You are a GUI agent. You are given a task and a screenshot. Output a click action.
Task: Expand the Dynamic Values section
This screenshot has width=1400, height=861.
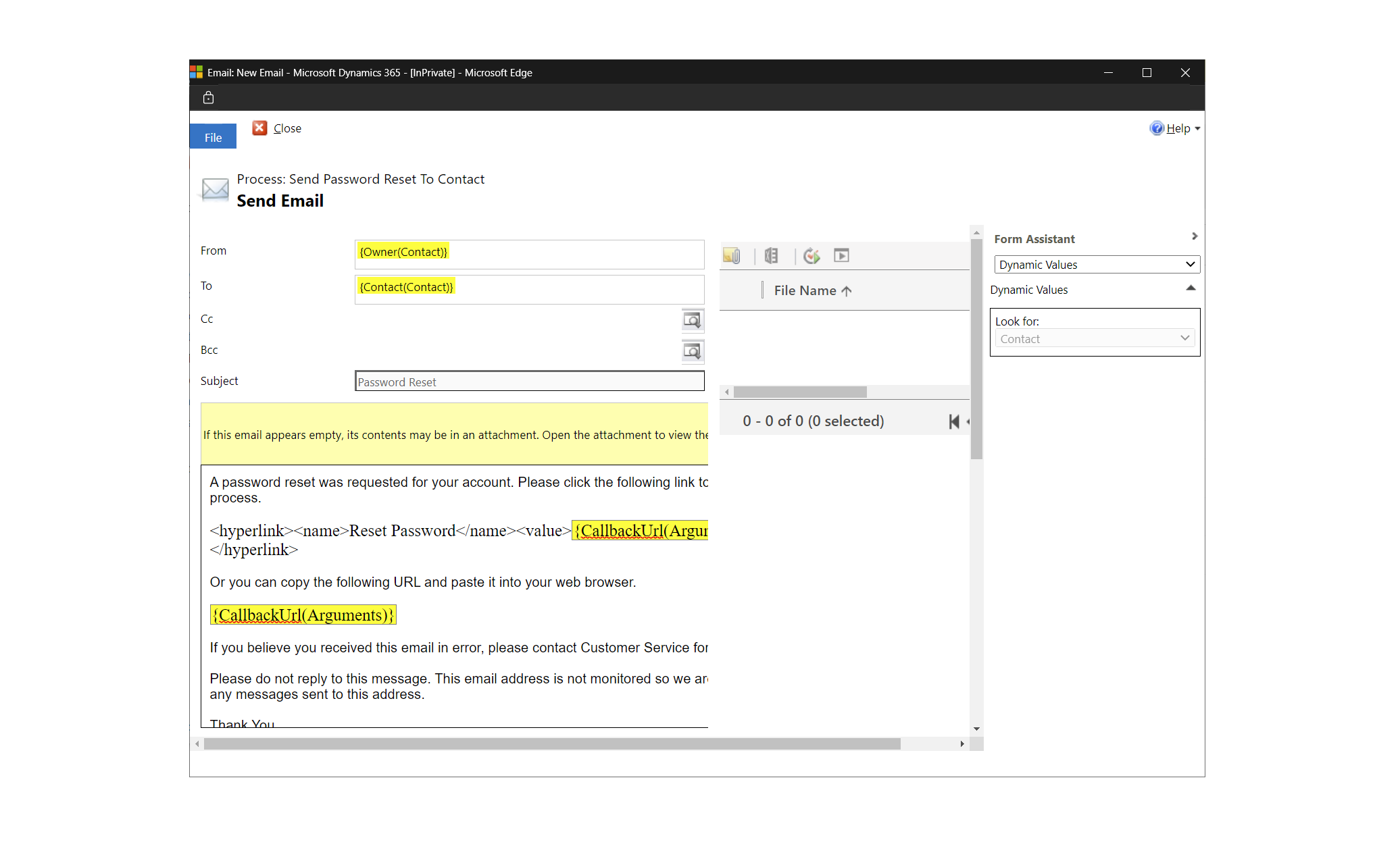click(1188, 289)
